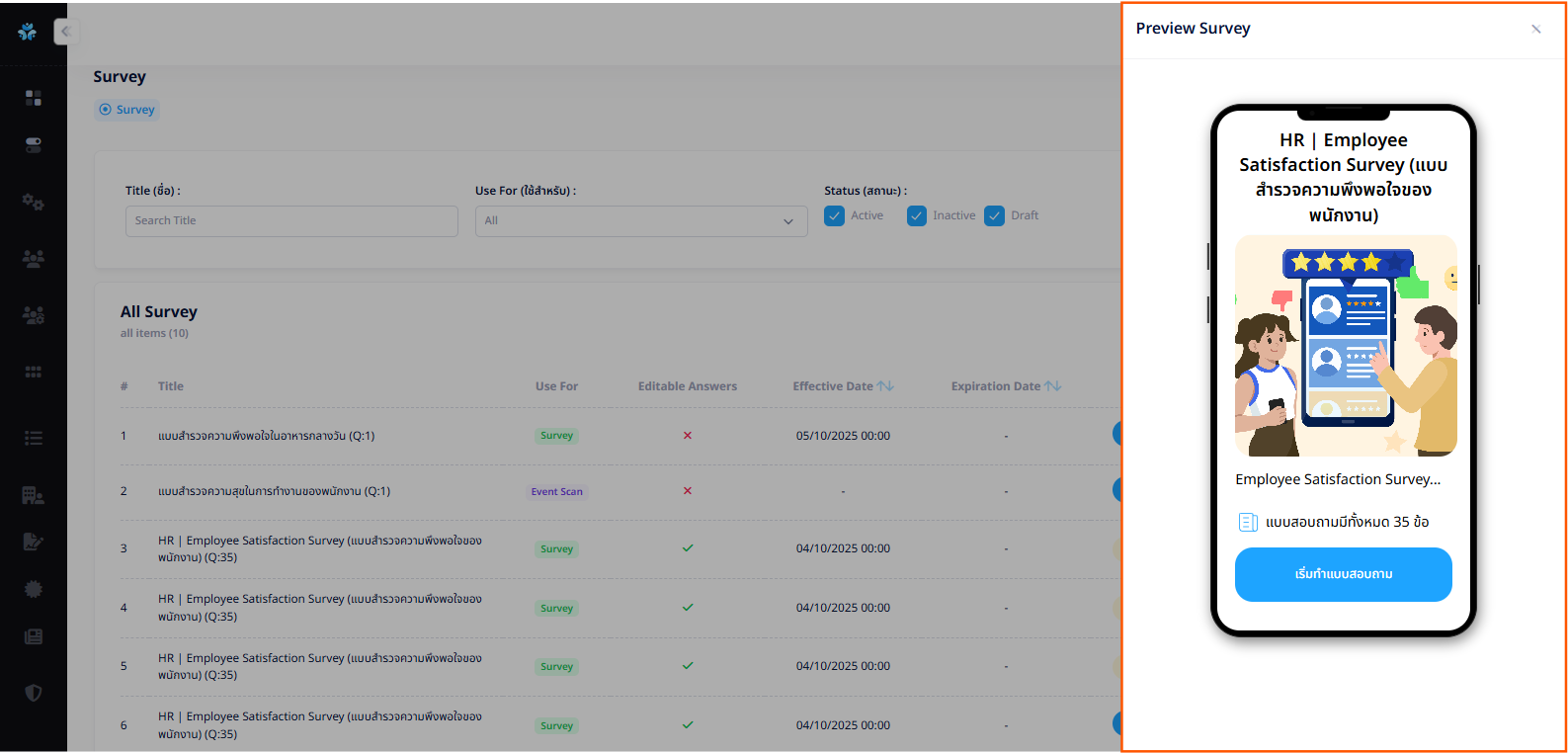
Task: Close the Preview Survey panel
Action: click(1535, 30)
